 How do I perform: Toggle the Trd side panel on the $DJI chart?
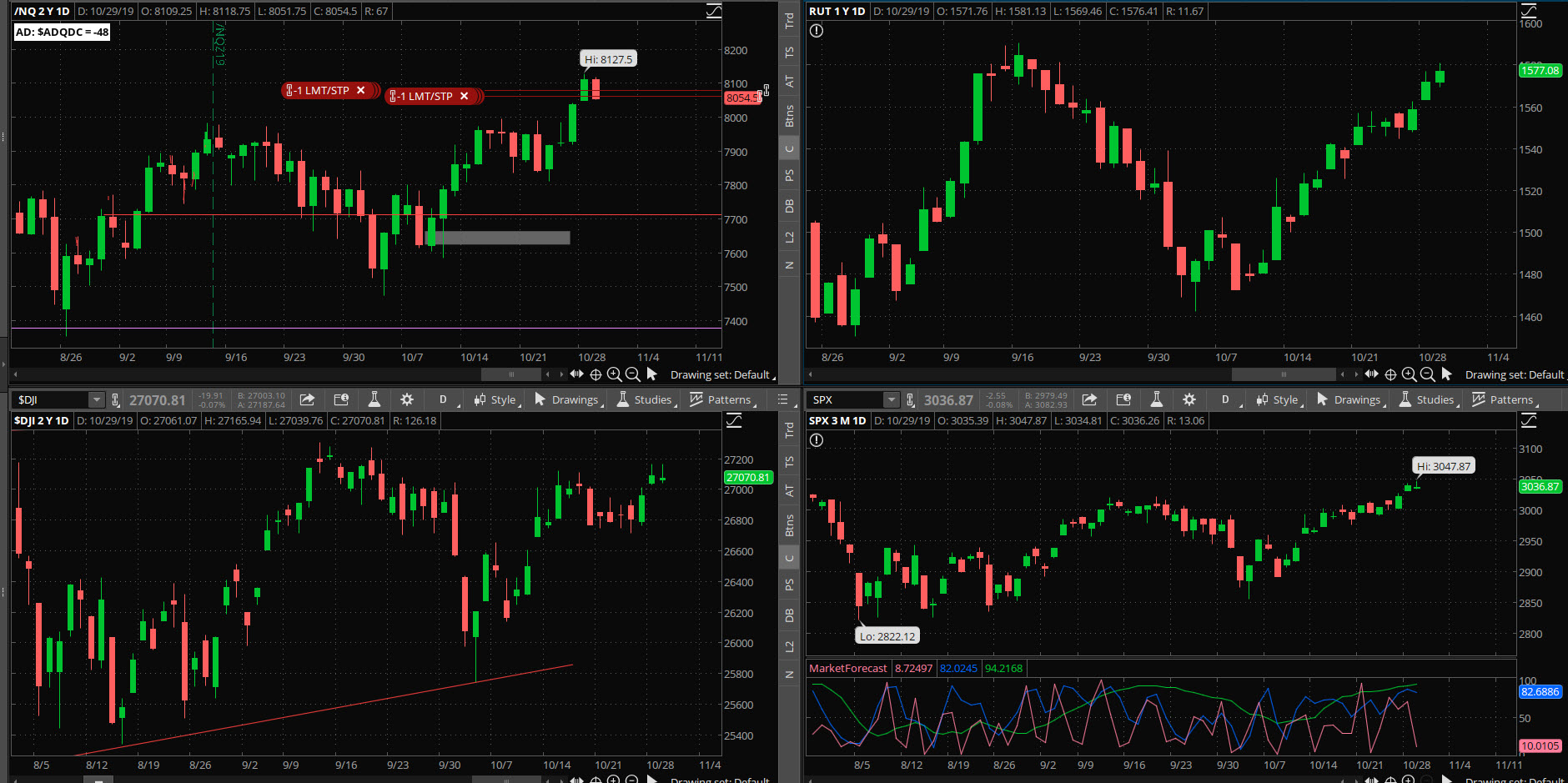click(789, 429)
